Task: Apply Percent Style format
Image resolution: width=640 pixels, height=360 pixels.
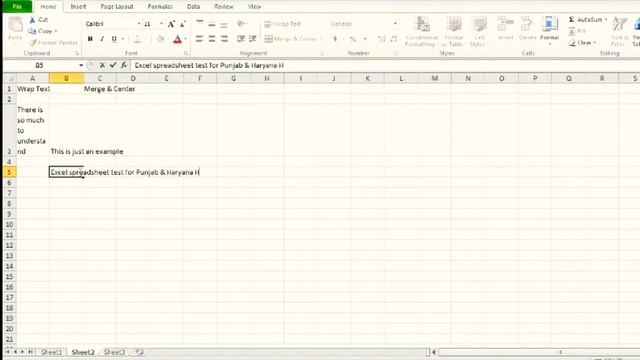Action: (353, 39)
